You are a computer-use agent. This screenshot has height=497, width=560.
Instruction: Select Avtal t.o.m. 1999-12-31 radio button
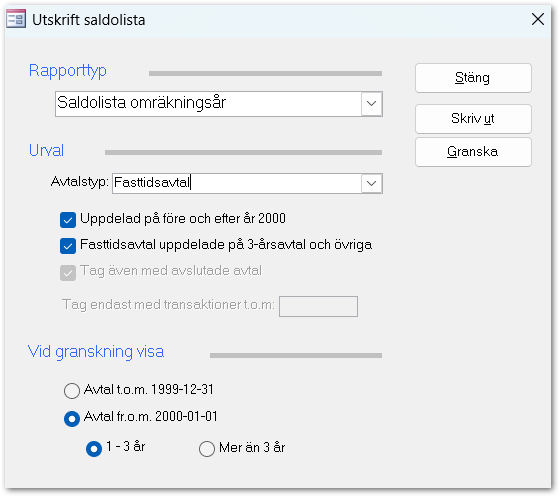coord(72,391)
